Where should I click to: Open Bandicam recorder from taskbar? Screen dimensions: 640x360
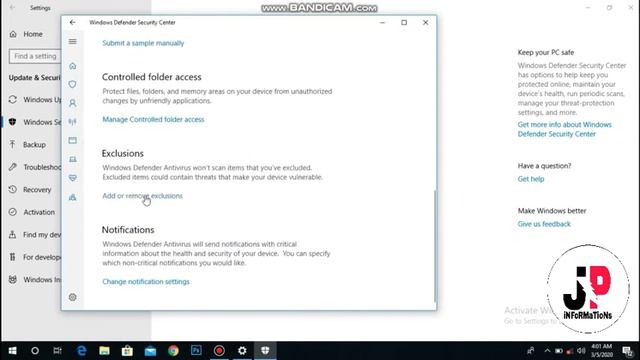coord(219,351)
